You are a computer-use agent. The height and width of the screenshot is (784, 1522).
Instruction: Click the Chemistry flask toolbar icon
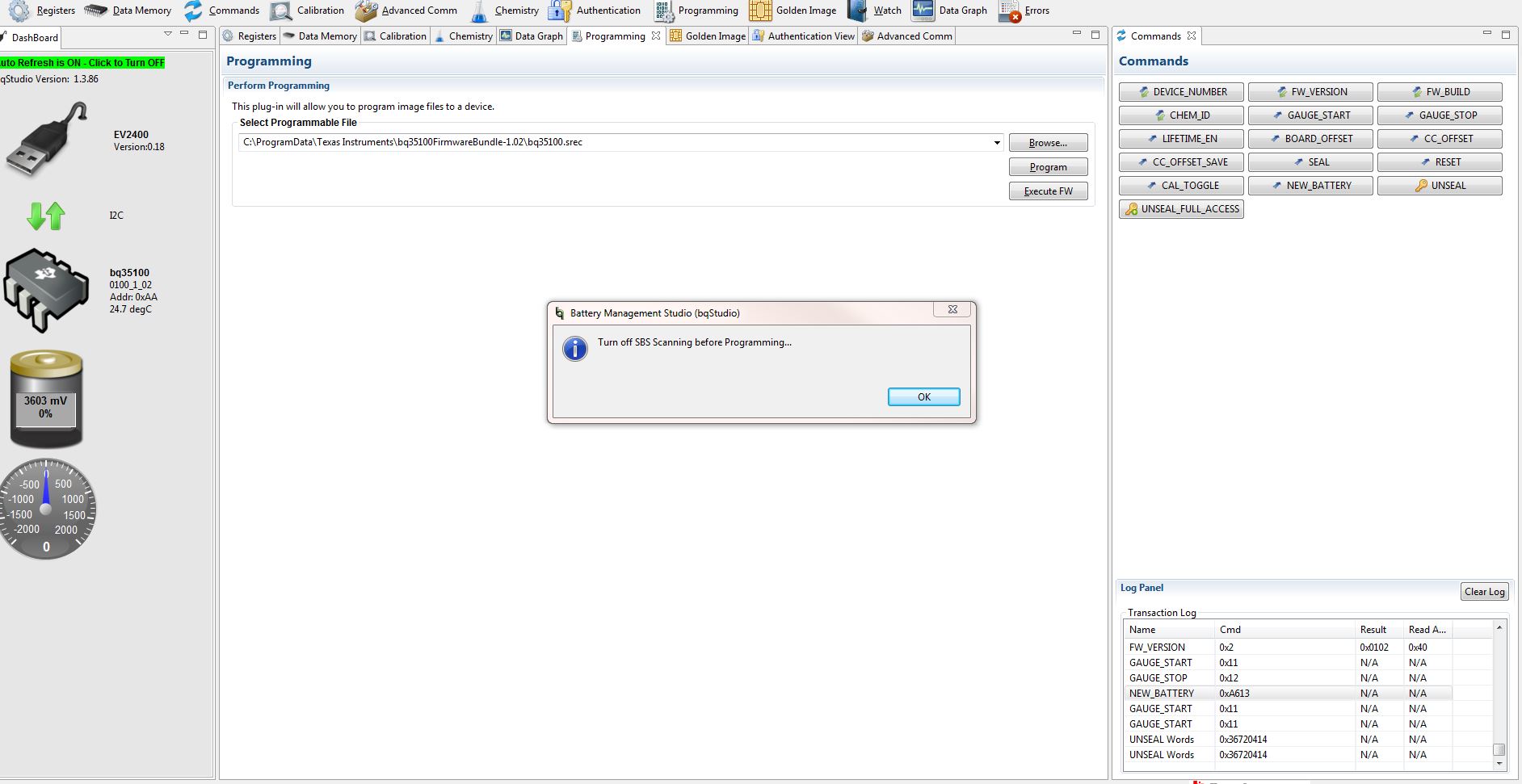479,10
